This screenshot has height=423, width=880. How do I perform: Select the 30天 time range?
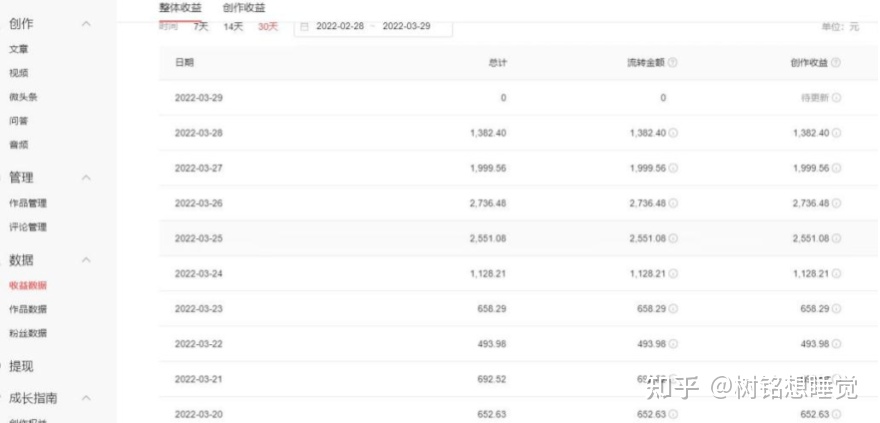point(268,27)
